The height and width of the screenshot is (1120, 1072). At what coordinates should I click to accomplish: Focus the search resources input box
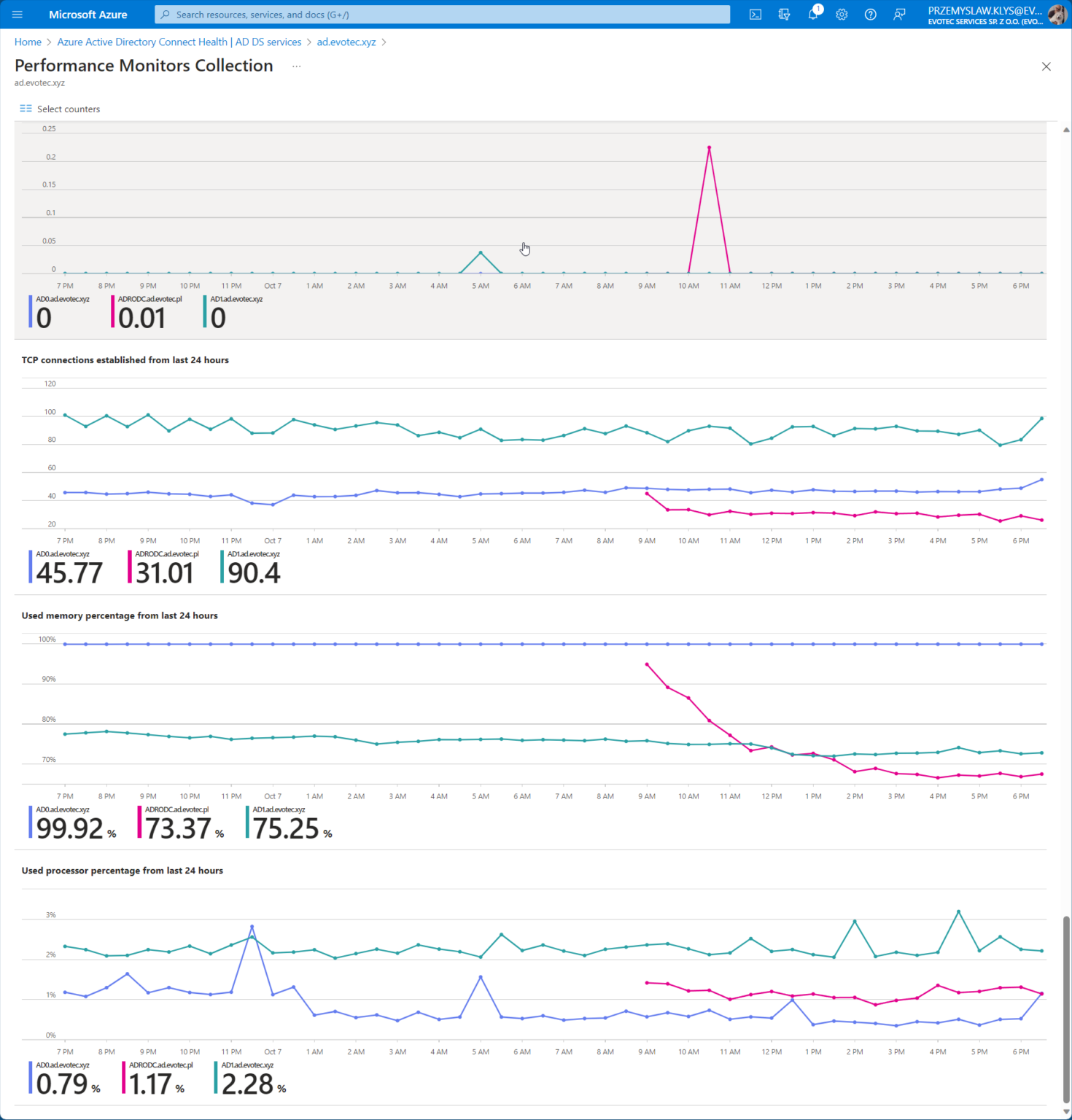(442, 15)
